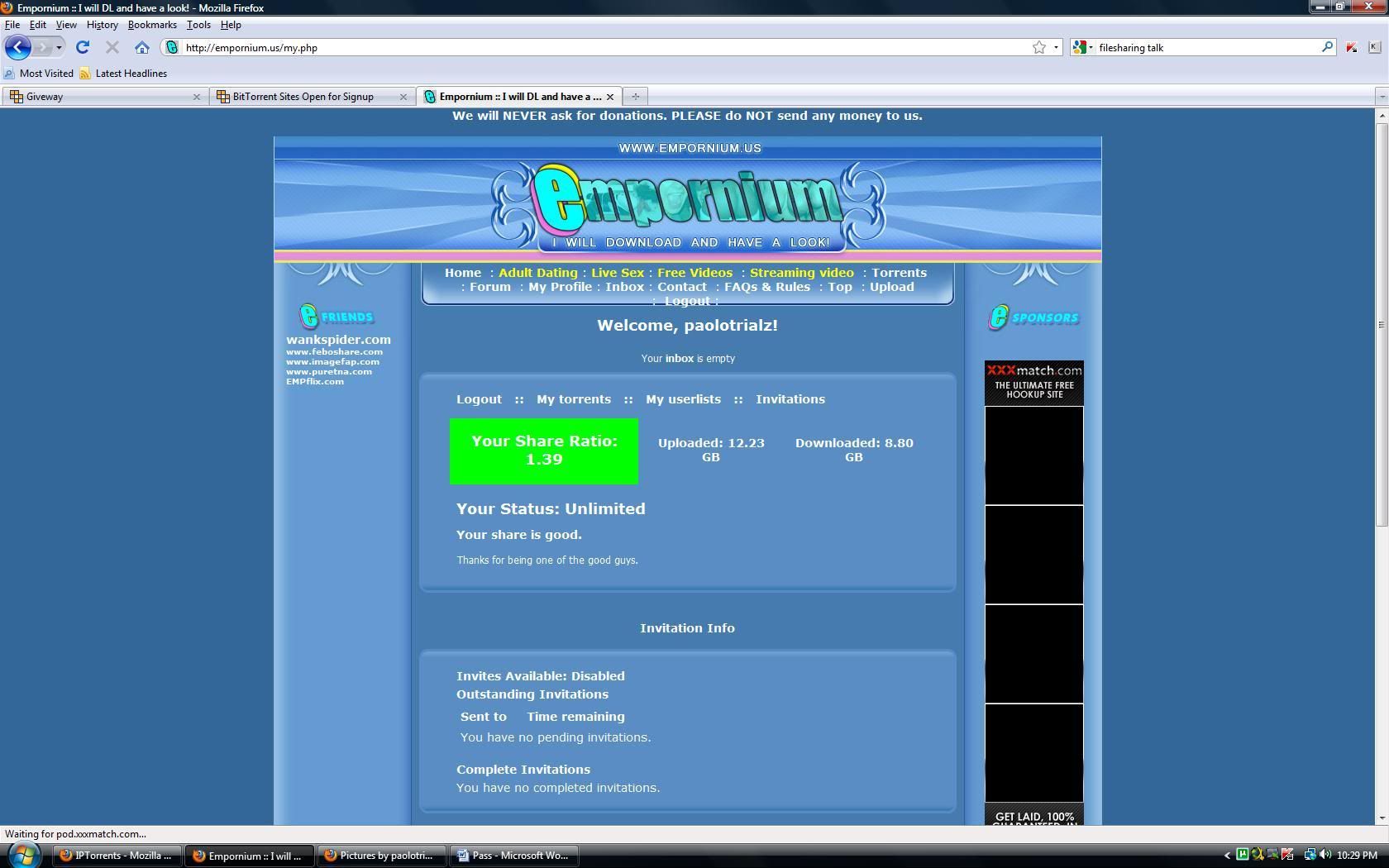Screen dimensions: 1389x868
Task: Close the Giveway tab
Action: point(196,97)
